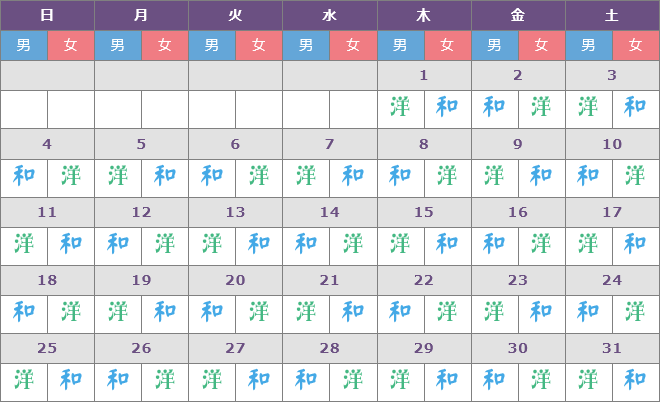Screen dimensions: 660x402
Task: Click the blue 男 cell under 月 (Monday)
Action: click(x=118, y=45)
